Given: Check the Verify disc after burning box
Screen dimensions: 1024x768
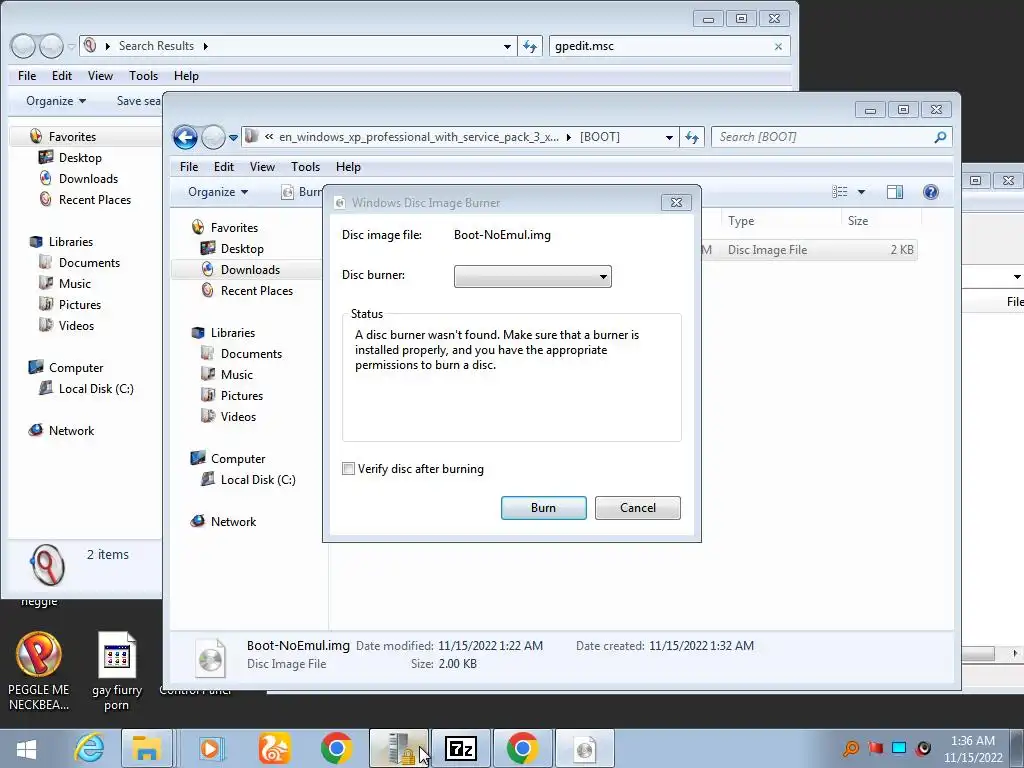Looking at the screenshot, I should pyautogui.click(x=349, y=469).
